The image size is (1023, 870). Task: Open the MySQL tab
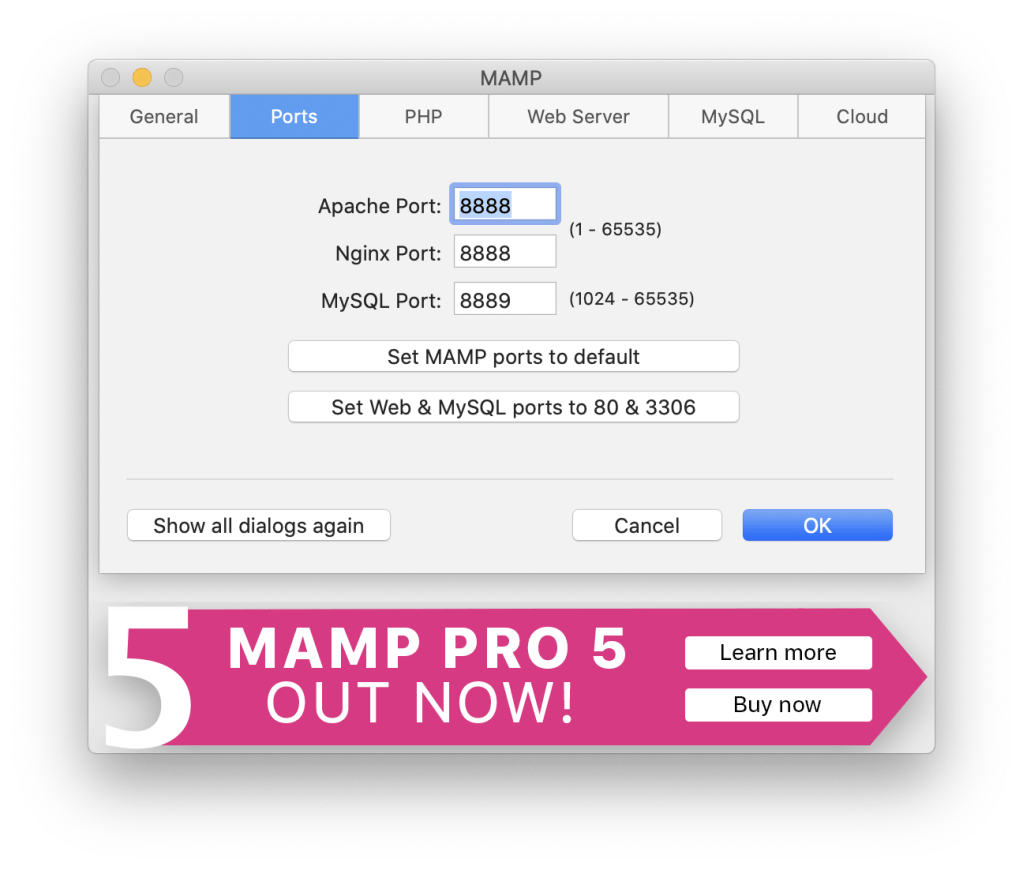pyautogui.click(x=733, y=116)
